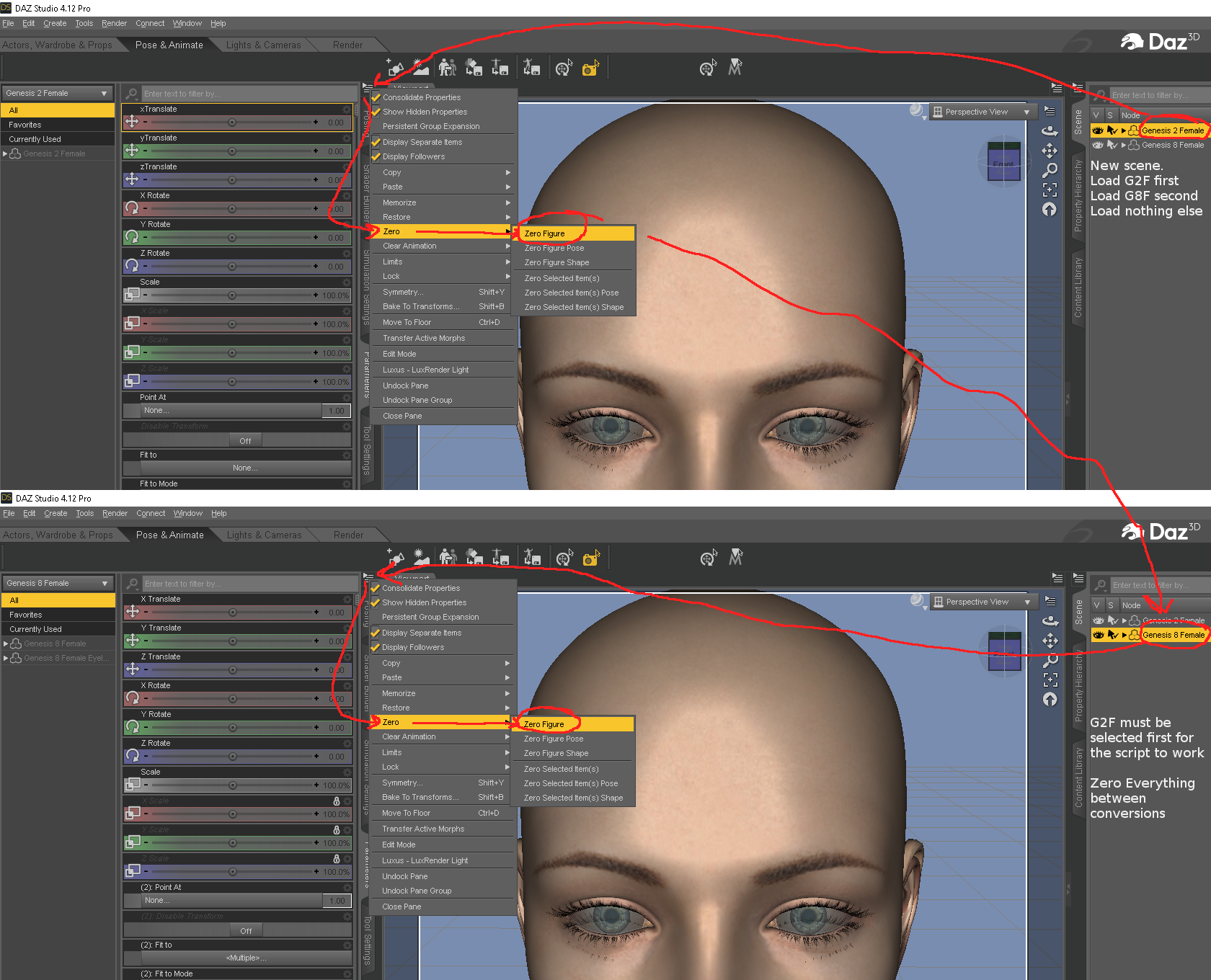This screenshot has width=1211, height=980.
Task: Click xTranslate gear settings icon in upper window
Action: click(x=347, y=110)
